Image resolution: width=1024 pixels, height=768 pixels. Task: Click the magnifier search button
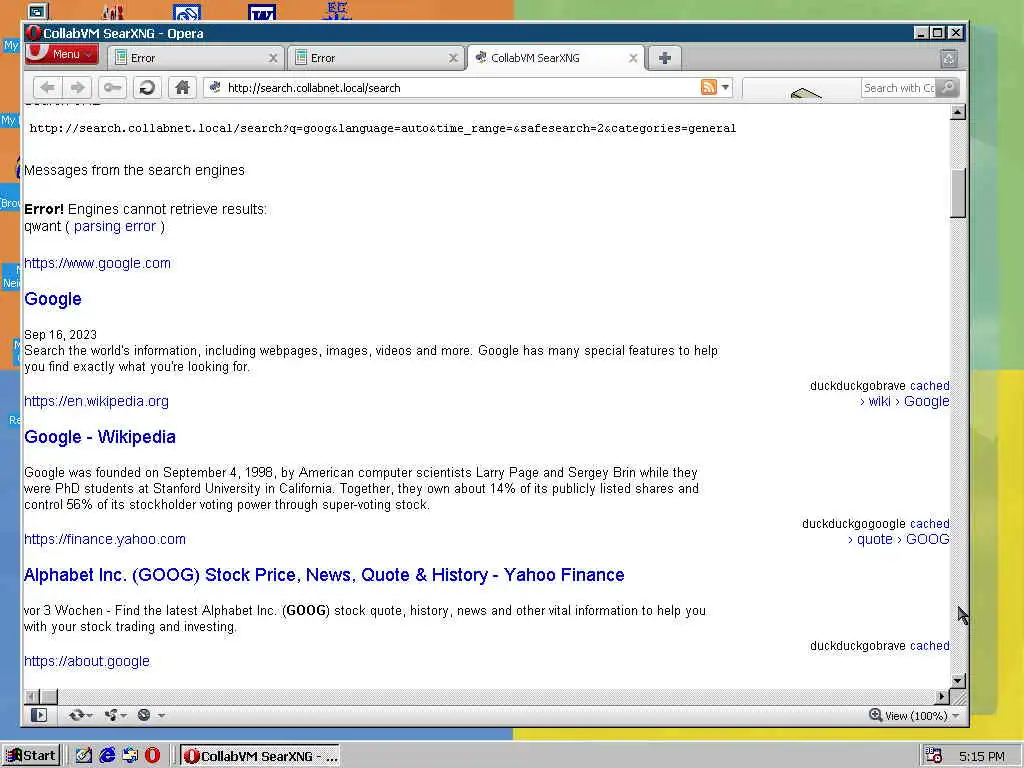tap(948, 88)
